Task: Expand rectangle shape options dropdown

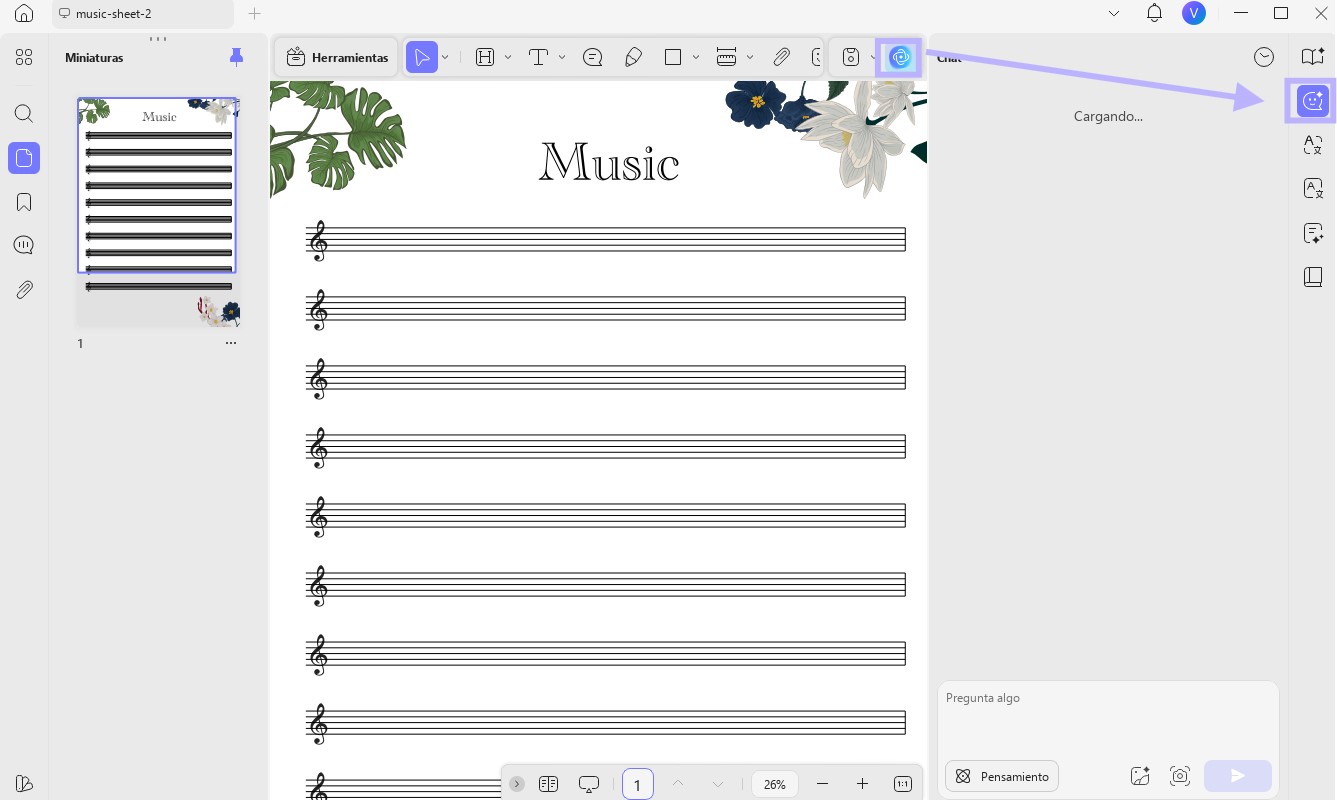Action: (696, 57)
